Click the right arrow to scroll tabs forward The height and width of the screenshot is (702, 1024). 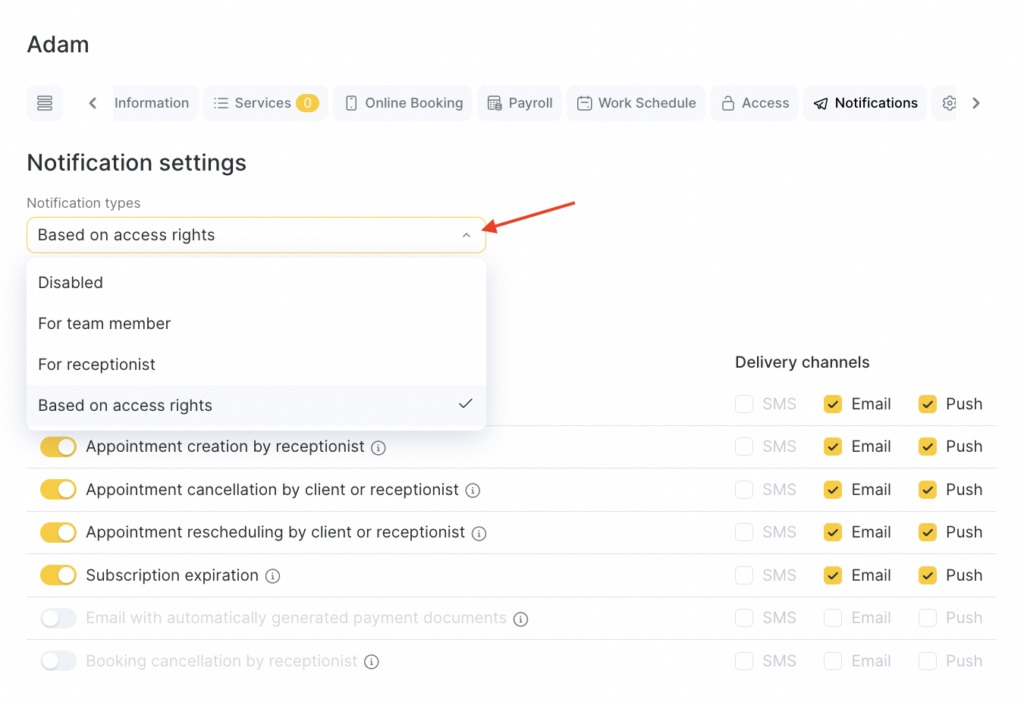click(x=976, y=103)
